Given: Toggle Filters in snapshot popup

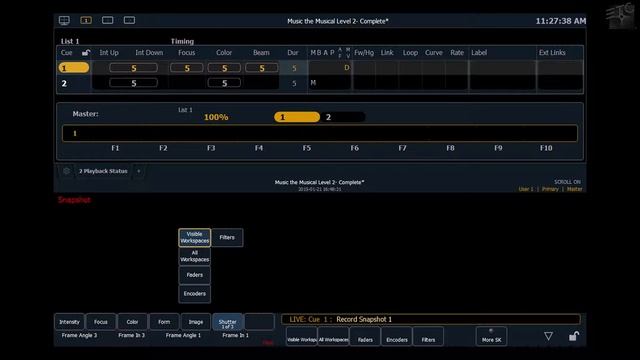Looking at the screenshot, I should pyautogui.click(x=227, y=238).
